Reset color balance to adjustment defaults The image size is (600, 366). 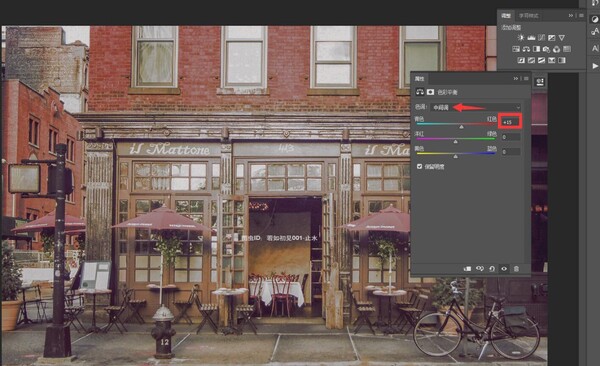click(492, 269)
